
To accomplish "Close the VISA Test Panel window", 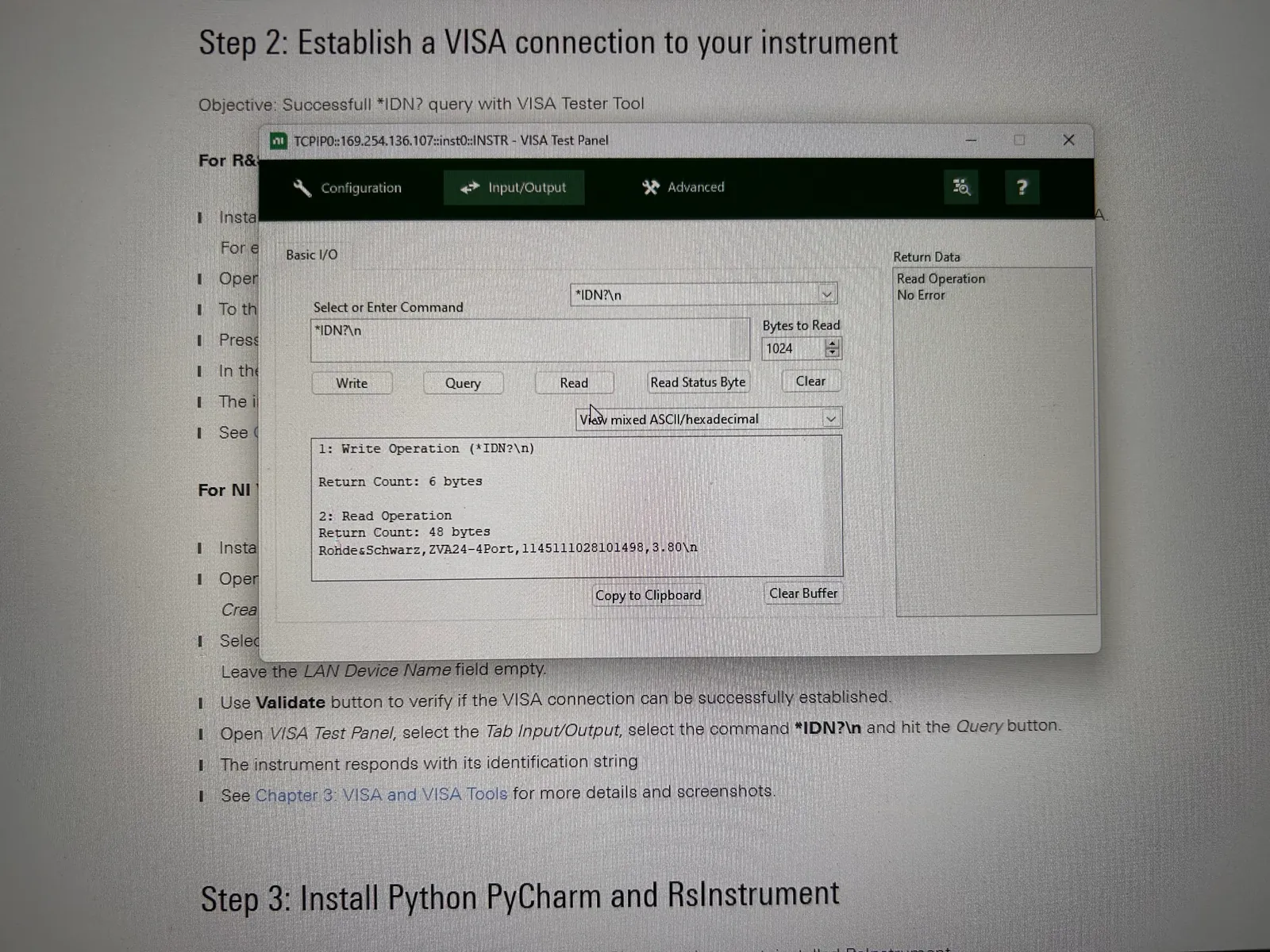I will tap(1068, 140).
